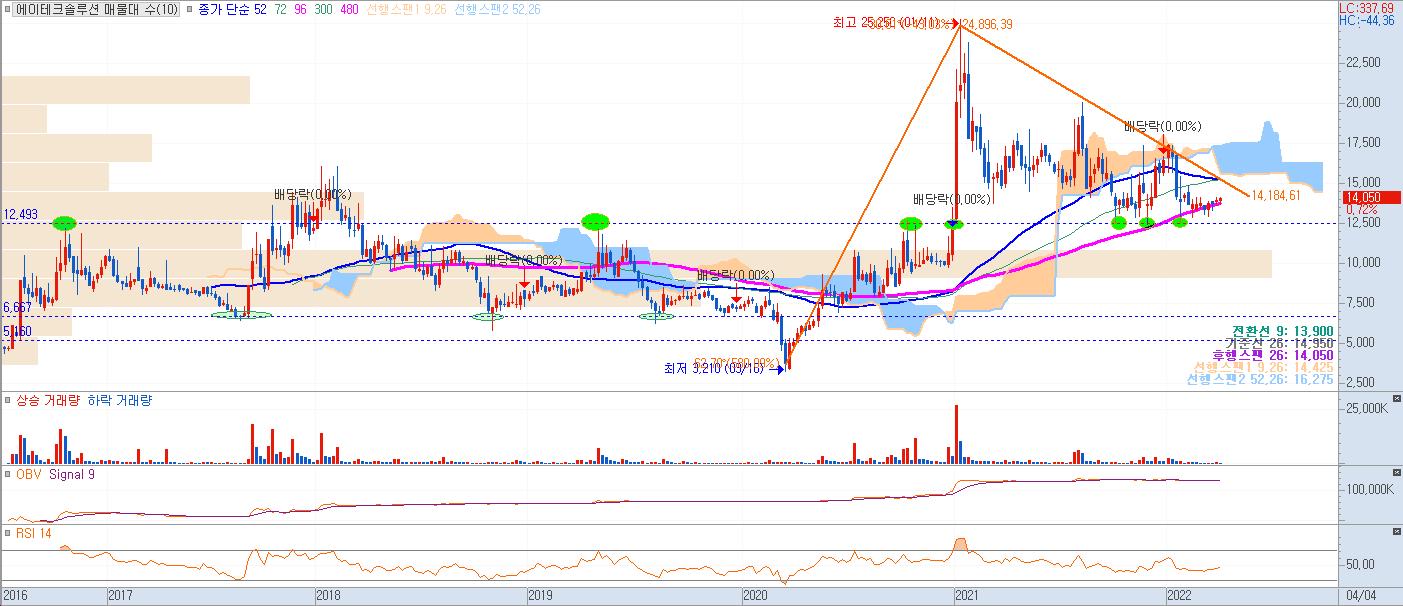Click the 04/04 date label
Screen dimensions: 1403x606
[x=1359, y=595]
